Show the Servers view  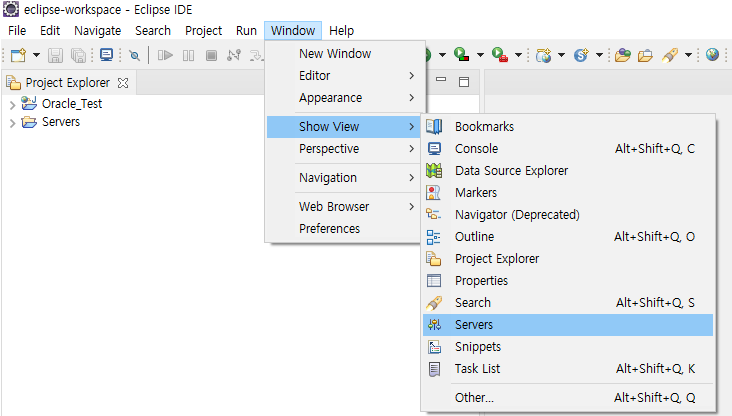click(x=568, y=324)
